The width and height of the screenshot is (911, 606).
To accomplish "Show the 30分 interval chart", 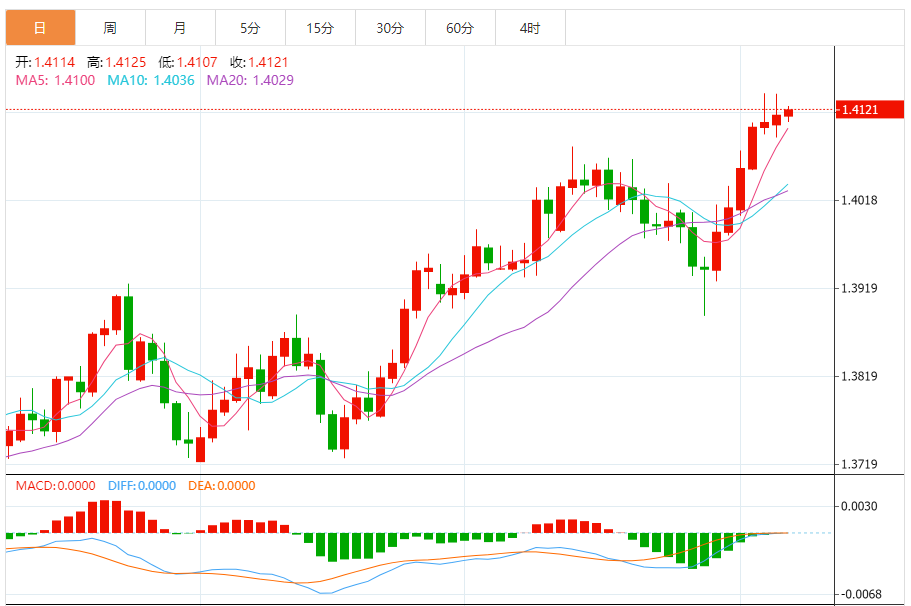I will tap(390, 28).
